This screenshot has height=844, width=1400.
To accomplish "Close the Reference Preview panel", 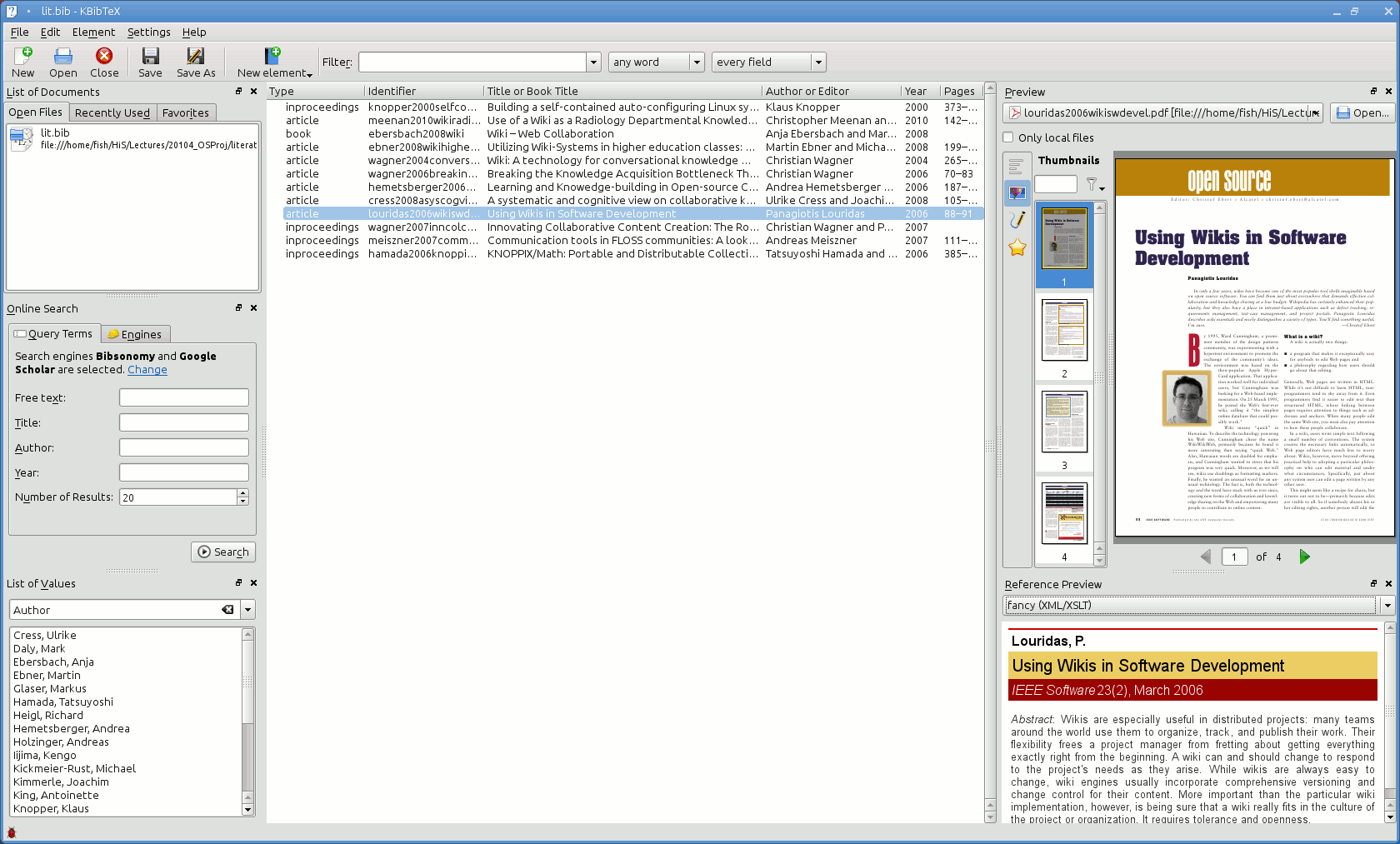I will click(1388, 584).
